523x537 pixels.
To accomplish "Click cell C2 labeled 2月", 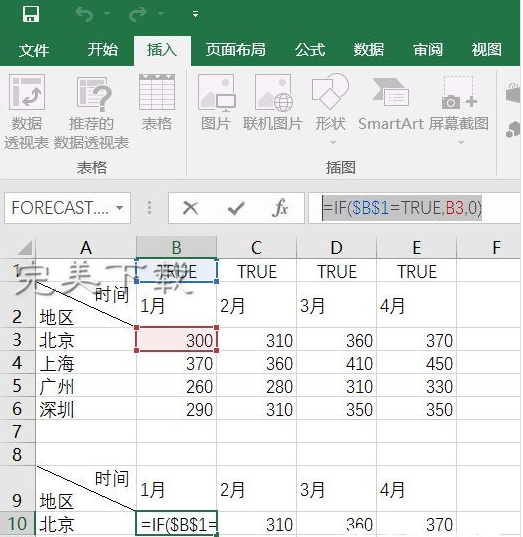I will 257,305.
